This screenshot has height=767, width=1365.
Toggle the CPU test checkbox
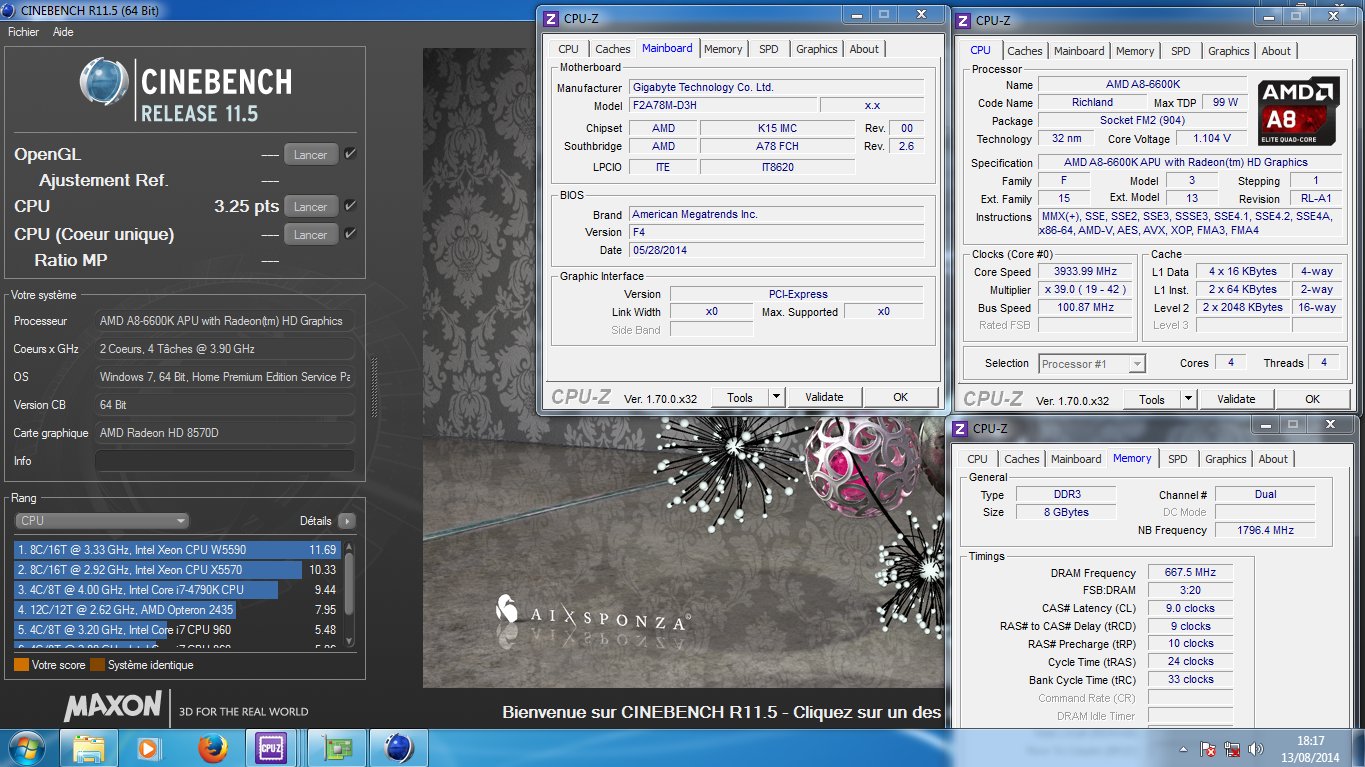[x=350, y=206]
